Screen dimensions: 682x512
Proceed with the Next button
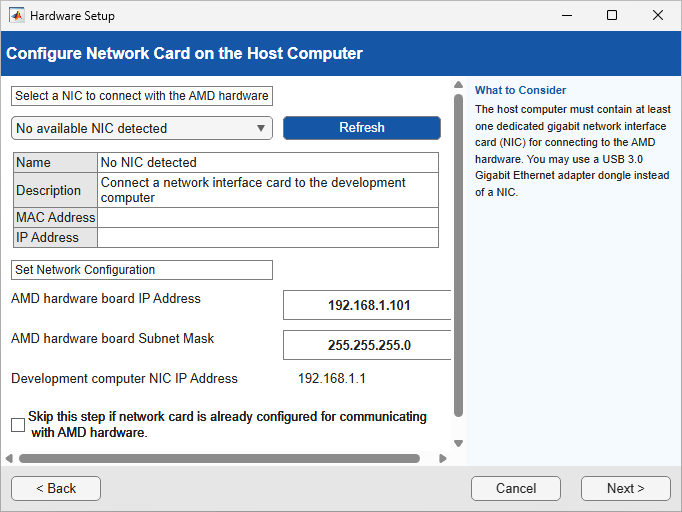[625, 488]
